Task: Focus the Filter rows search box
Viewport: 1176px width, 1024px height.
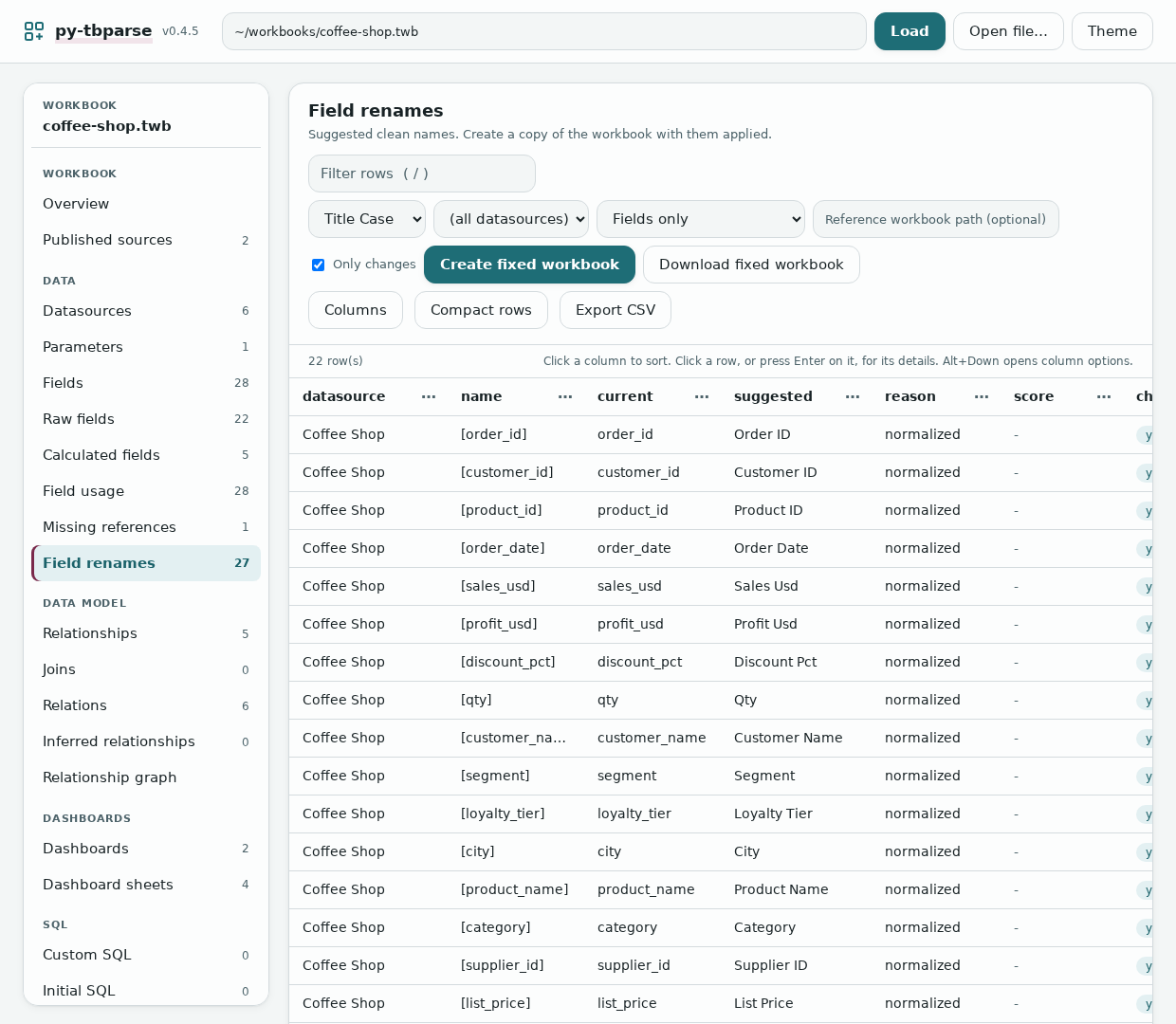Action: click(422, 174)
